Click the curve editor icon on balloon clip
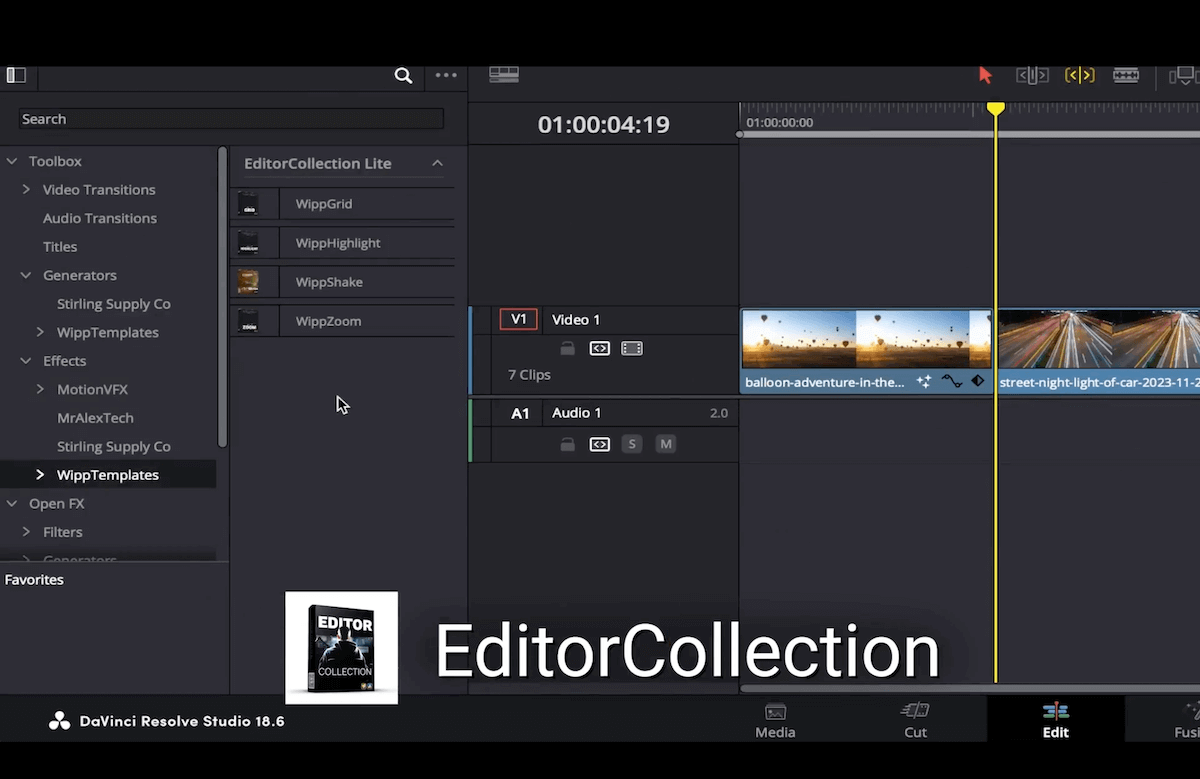The image size is (1200, 779). [x=952, y=382]
